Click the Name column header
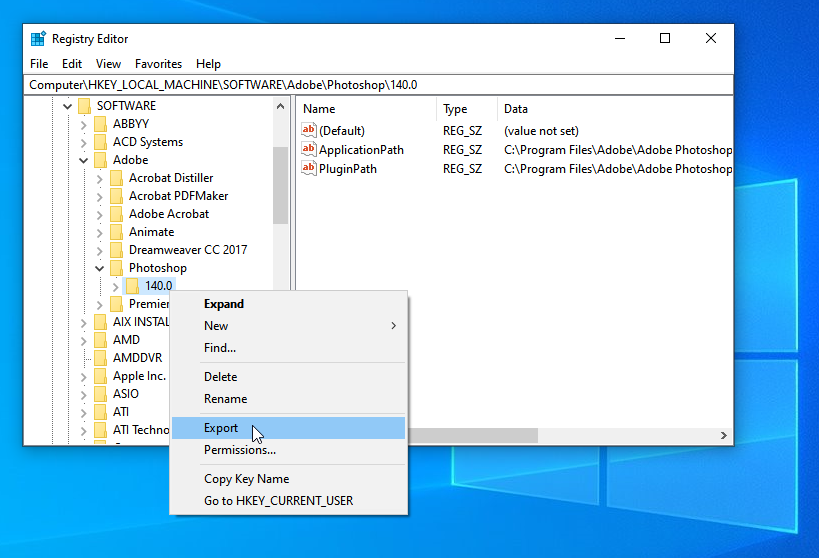Screen dimensions: 819x558 (x=319, y=109)
